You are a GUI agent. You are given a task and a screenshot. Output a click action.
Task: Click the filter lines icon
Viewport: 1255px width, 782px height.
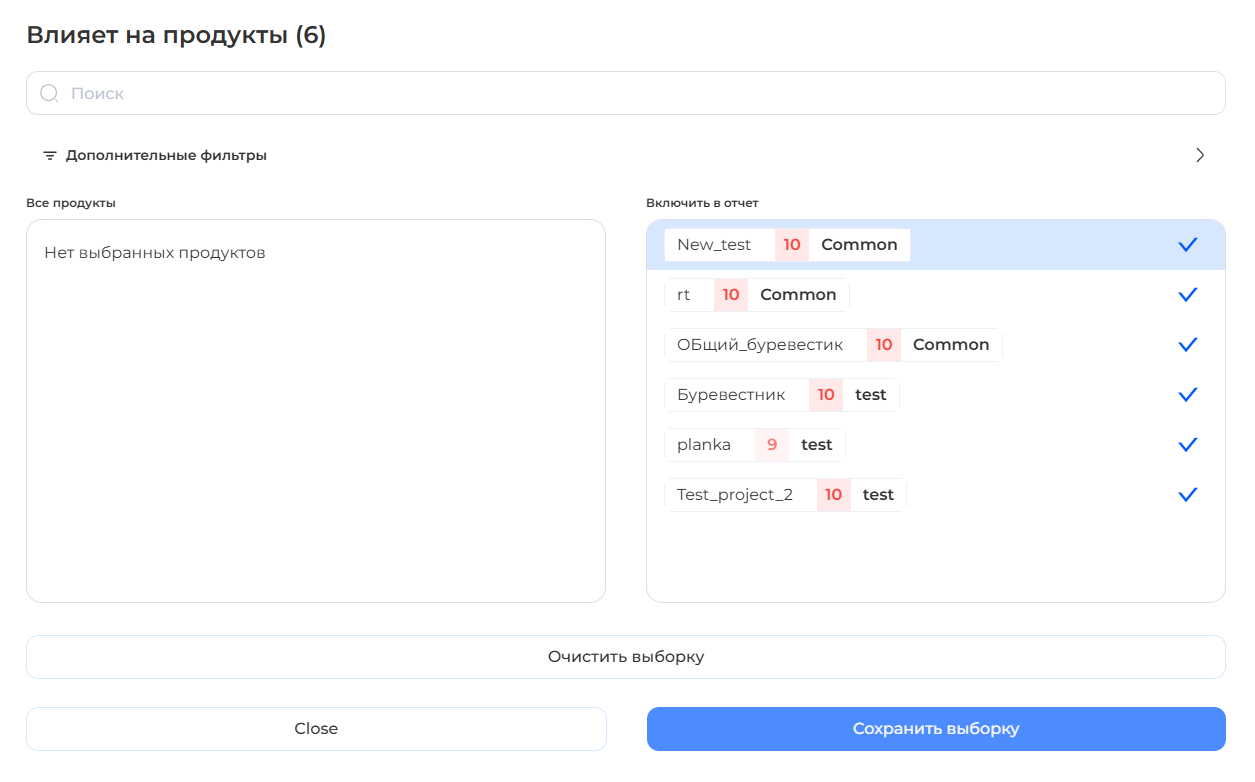click(x=50, y=156)
